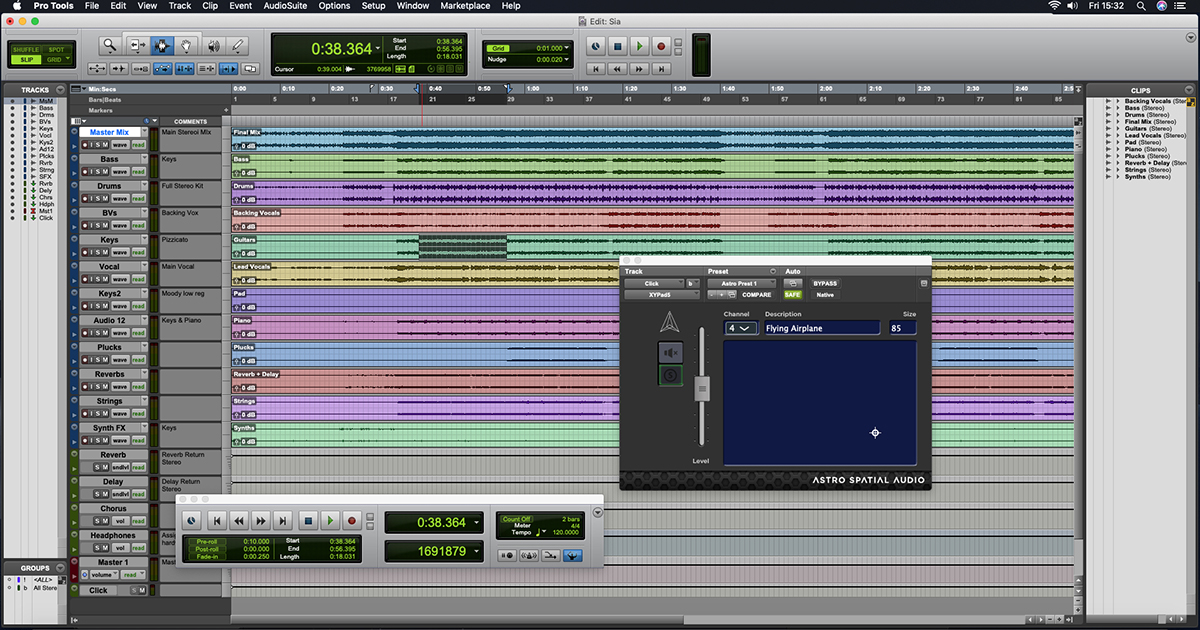
Task: Click the XY pad crosshair position marker
Action: [x=875, y=433]
